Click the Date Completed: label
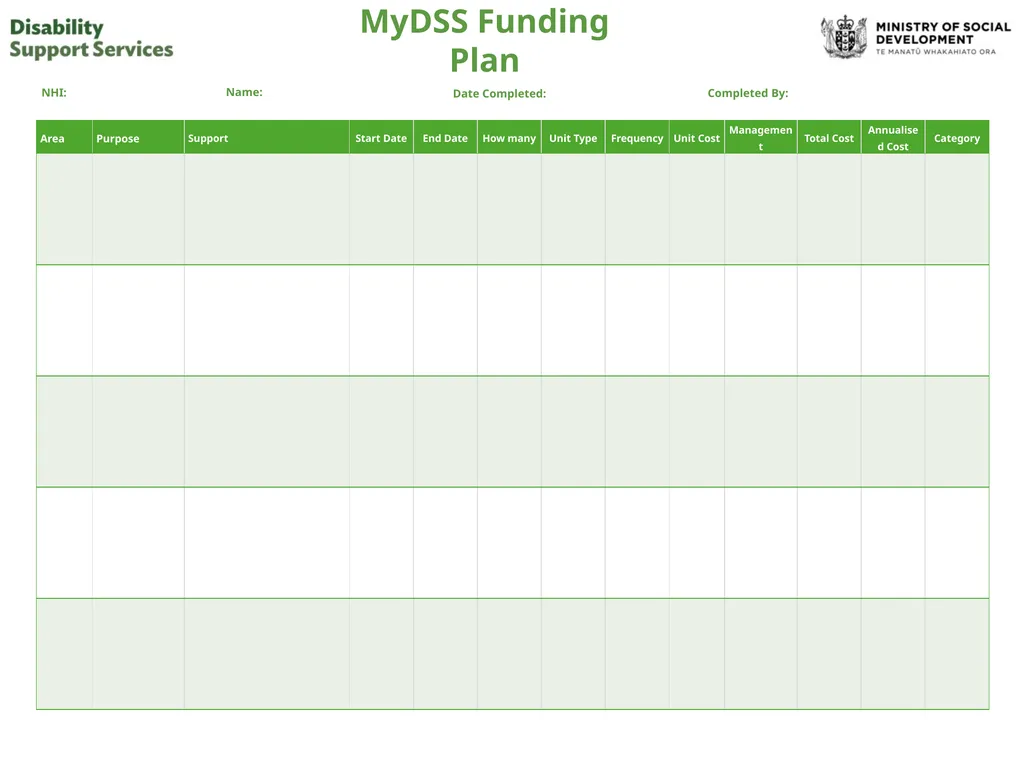The image size is (1024, 768). tap(500, 93)
